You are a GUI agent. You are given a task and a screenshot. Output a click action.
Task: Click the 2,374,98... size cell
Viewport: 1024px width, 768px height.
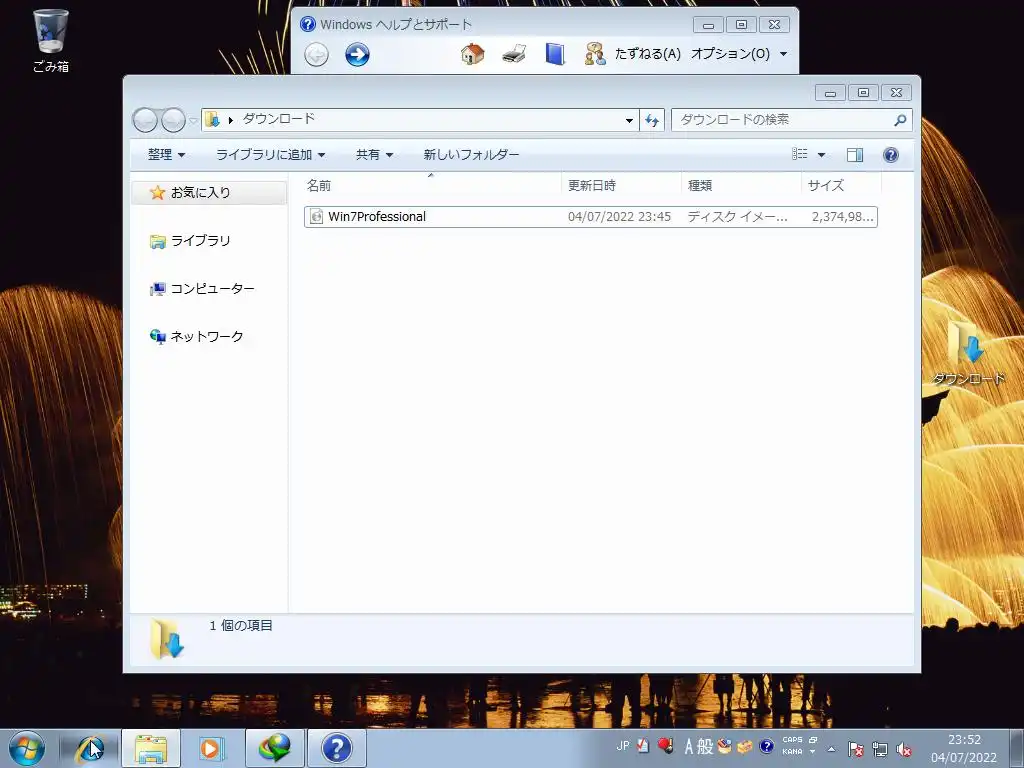tap(842, 217)
